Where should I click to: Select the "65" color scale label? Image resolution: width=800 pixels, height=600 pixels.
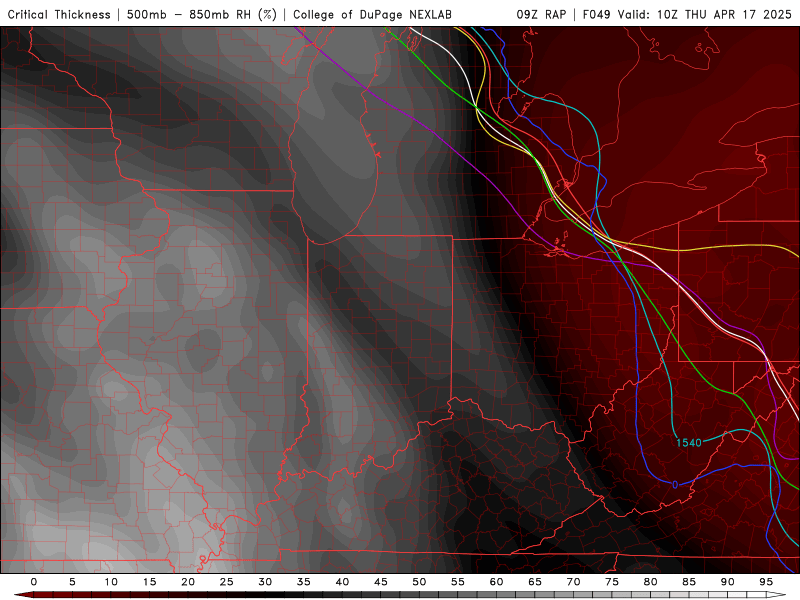[x=535, y=582]
